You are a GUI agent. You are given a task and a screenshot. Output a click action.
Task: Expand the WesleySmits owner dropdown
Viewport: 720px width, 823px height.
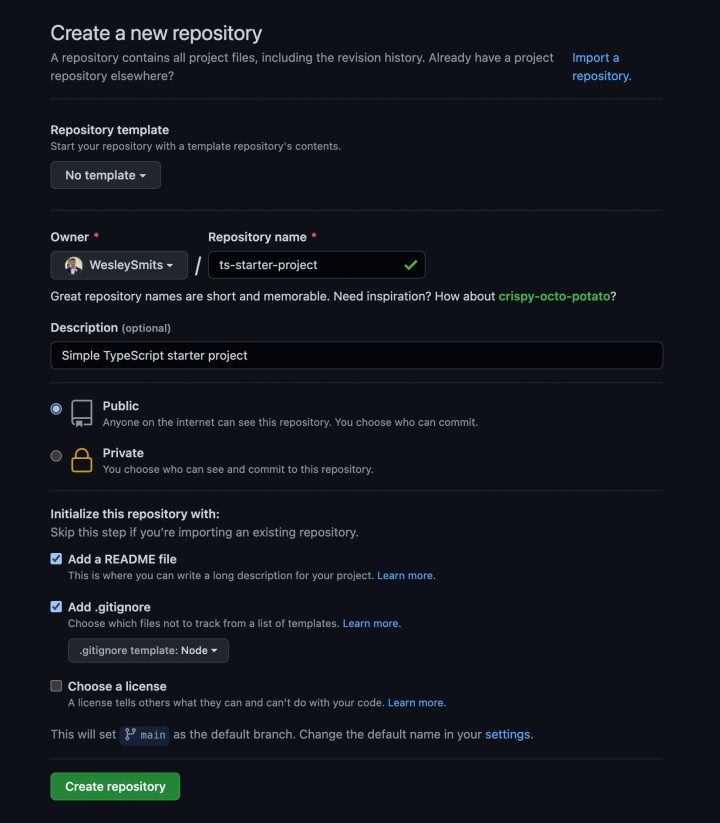tap(118, 264)
